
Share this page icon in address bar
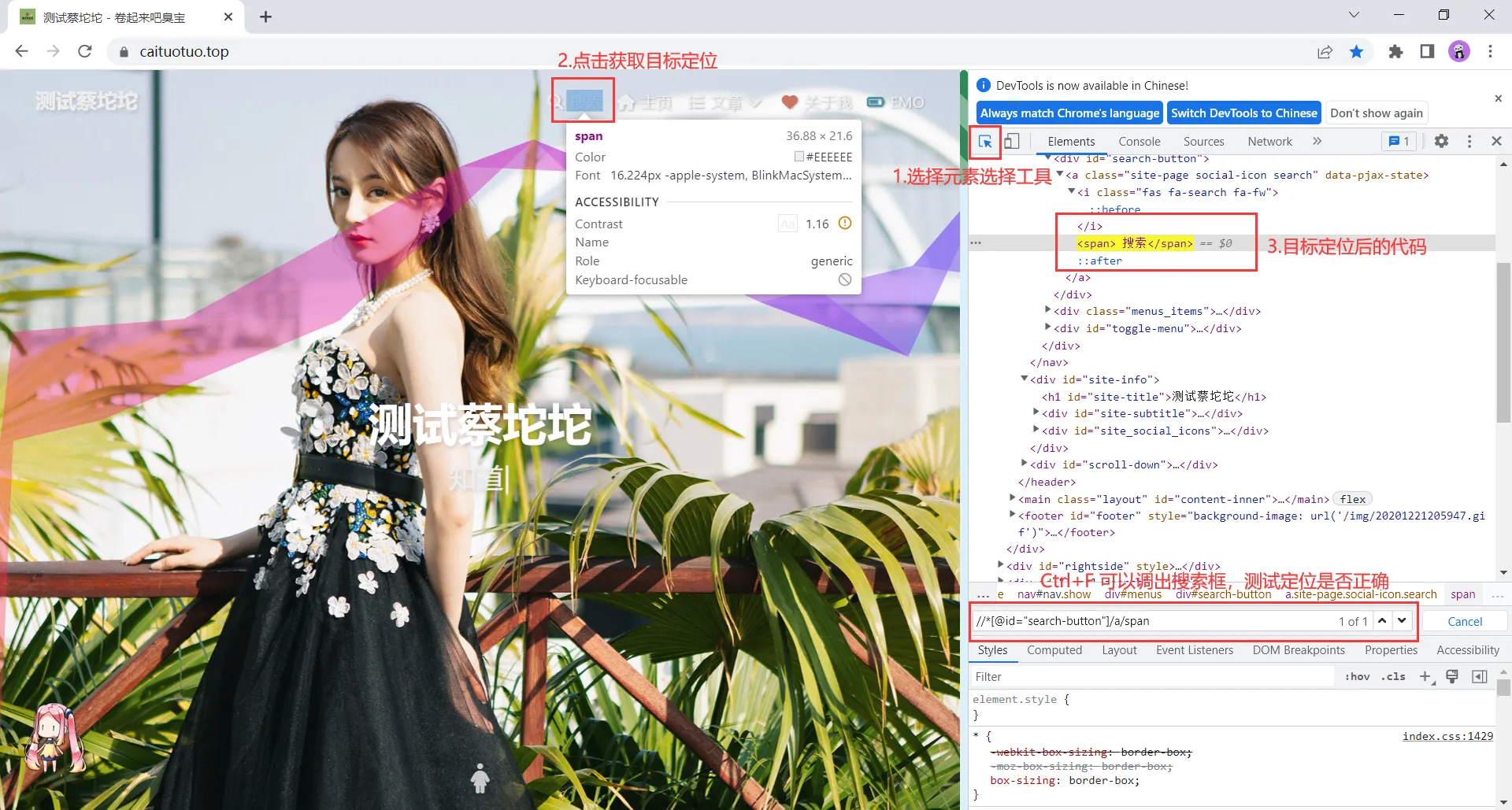click(x=1325, y=51)
